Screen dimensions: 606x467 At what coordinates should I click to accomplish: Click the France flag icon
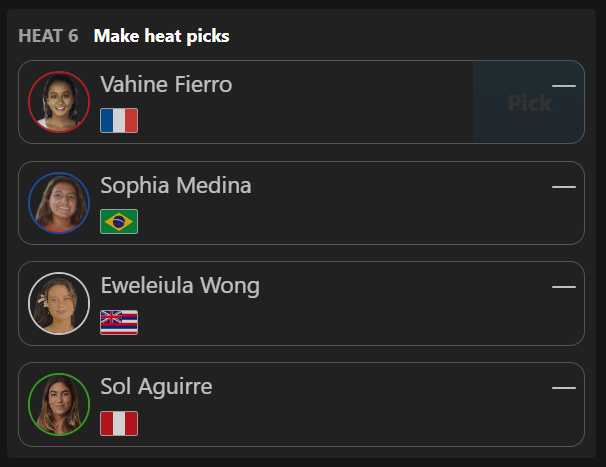119,121
